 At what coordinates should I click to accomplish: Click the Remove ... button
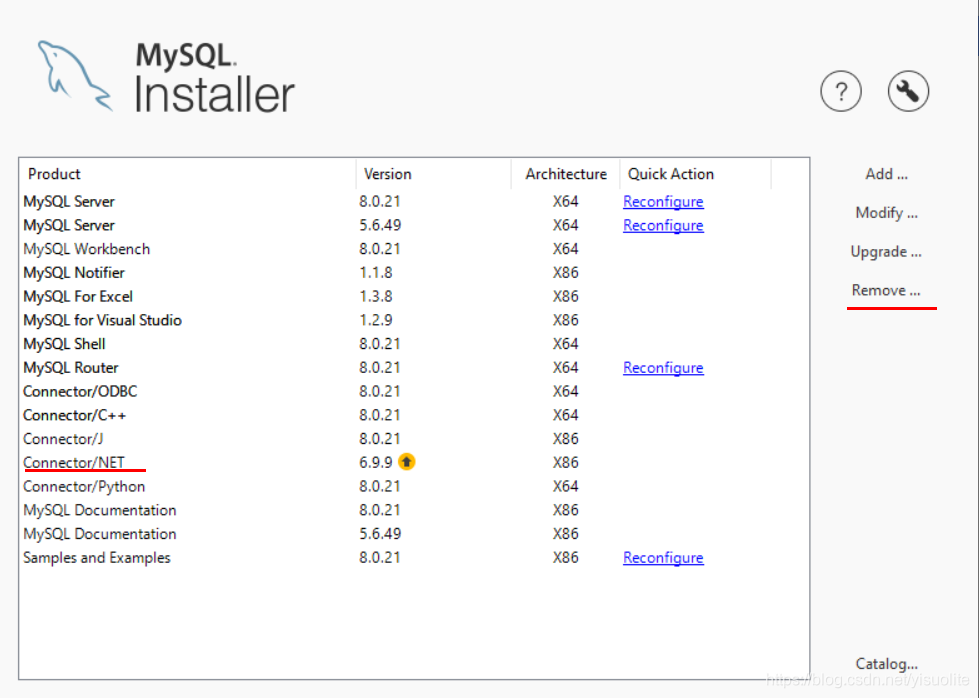coord(886,290)
